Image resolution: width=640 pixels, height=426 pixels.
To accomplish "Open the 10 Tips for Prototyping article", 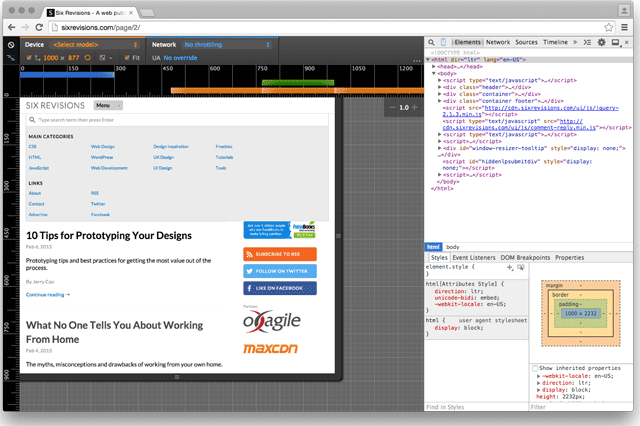I will pyautogui.click(x=108, y=235).
